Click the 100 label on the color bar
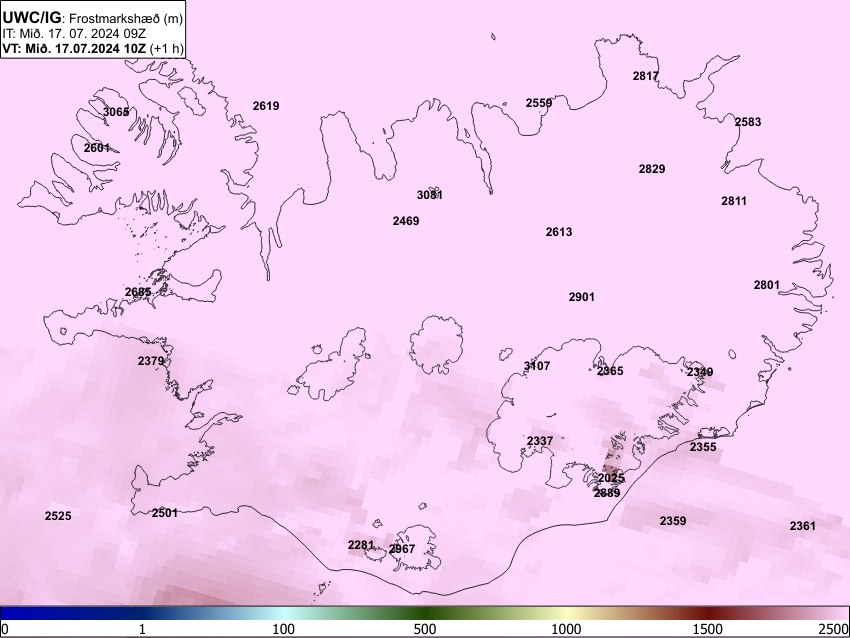 click(284, 629)
